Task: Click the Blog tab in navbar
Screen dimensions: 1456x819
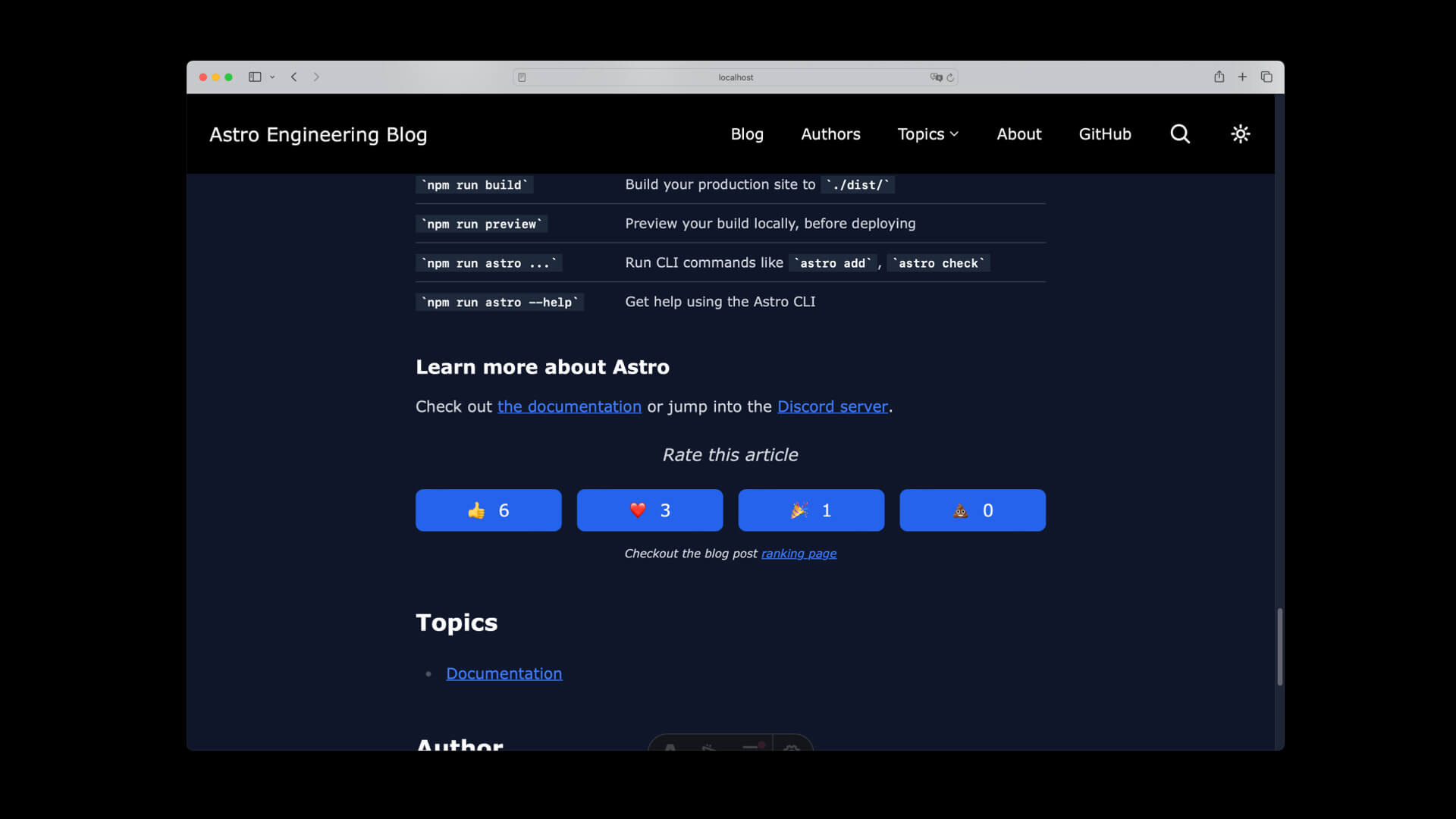Action: tap(746, 134)
